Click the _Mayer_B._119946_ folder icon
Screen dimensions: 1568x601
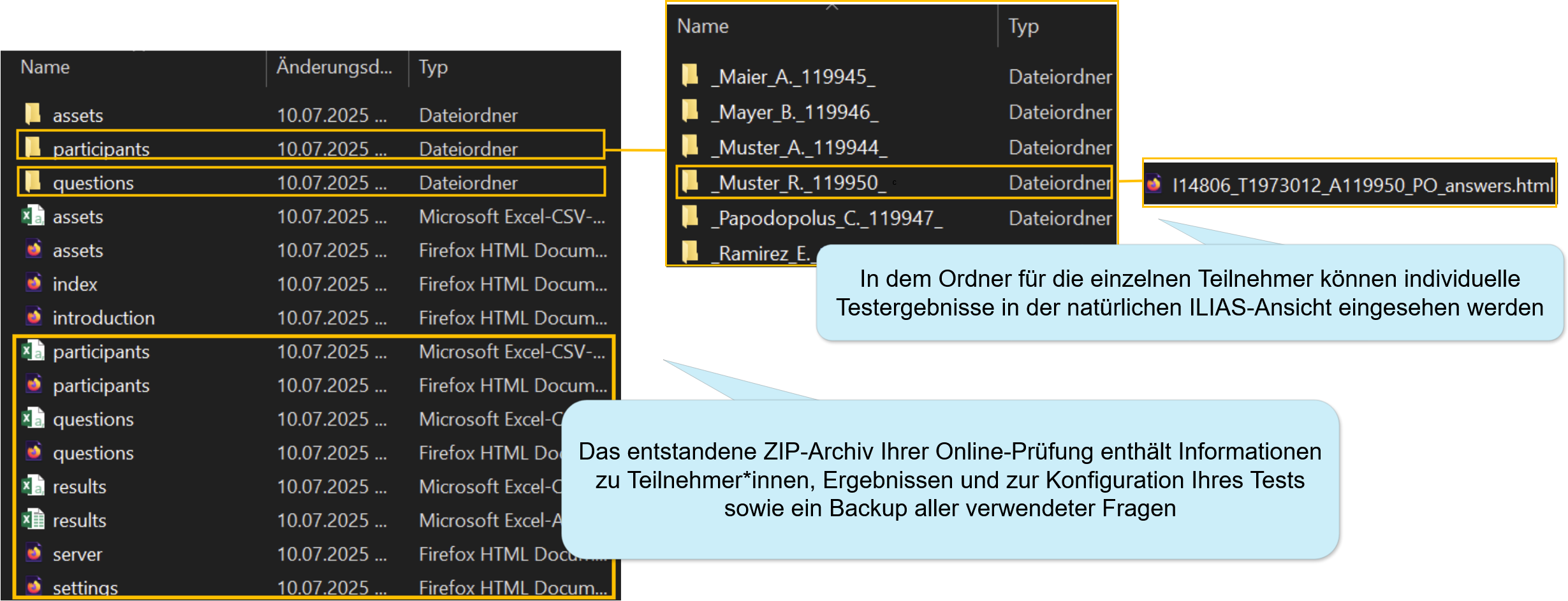click(x=690, y=111)
